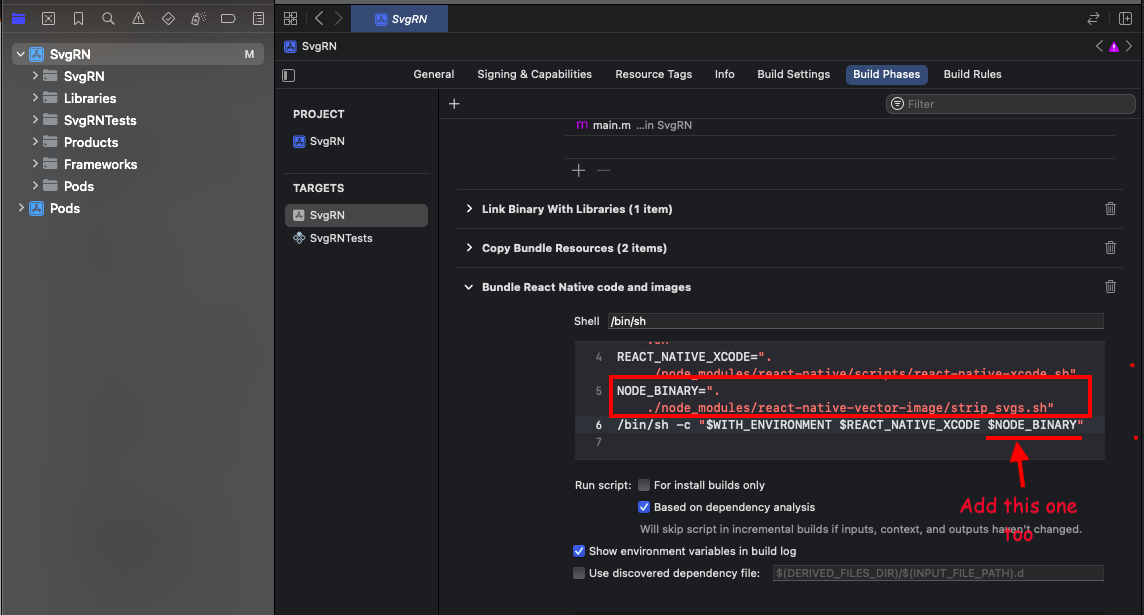The width and height of the screenshot is (1144, 615).
Task: Expand the Libraries folder
Action: (x=35, y=98)
